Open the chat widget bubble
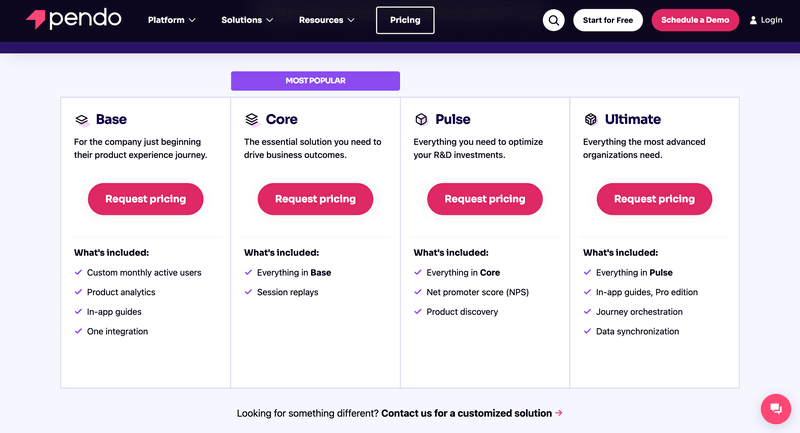Screen dimensions: 800x433 tap(775, 409)
